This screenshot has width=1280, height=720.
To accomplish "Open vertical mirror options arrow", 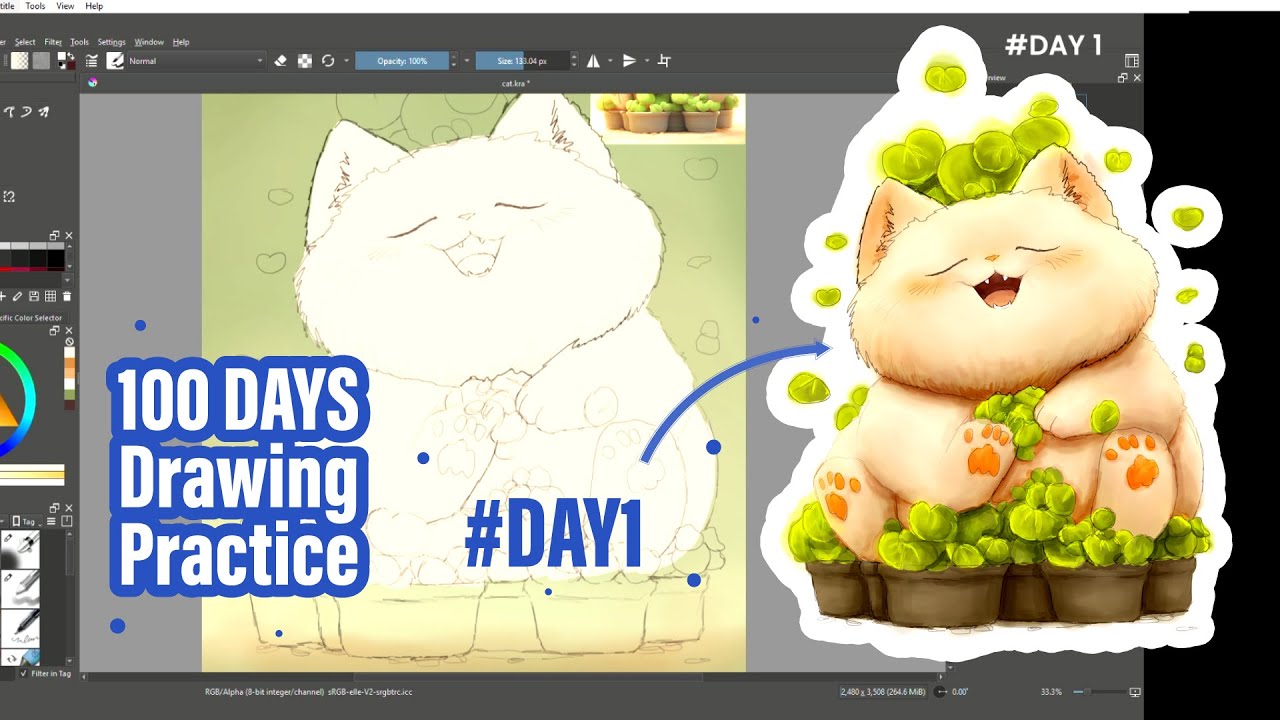I will tap(647, 61).
